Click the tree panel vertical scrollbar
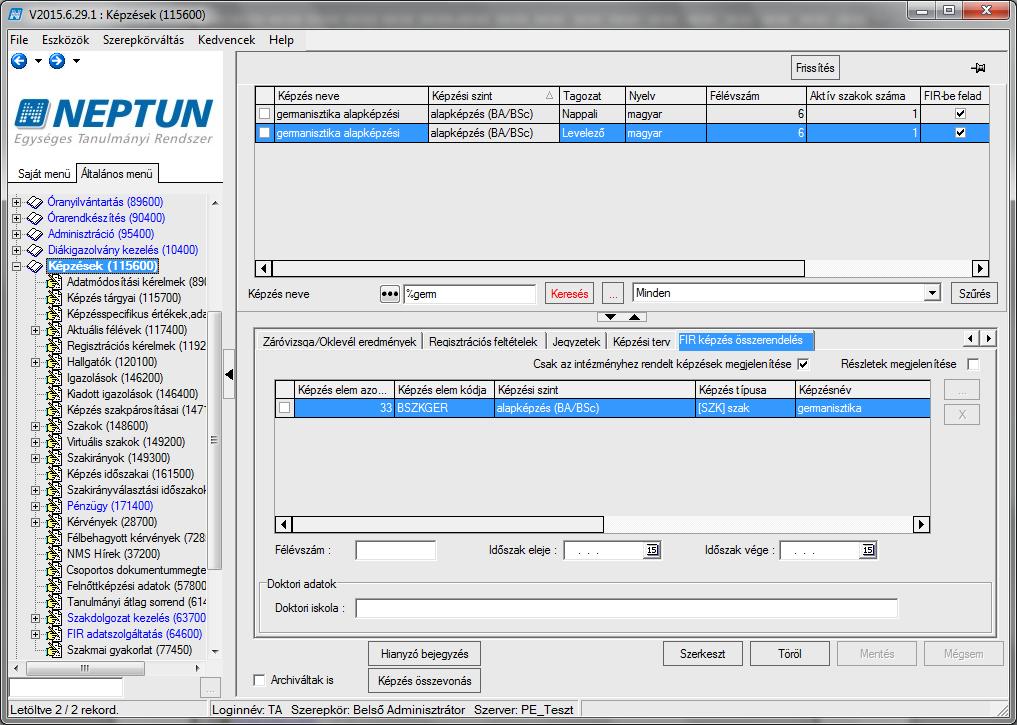This screenshot has height=725, width=1017. point(215,426)
